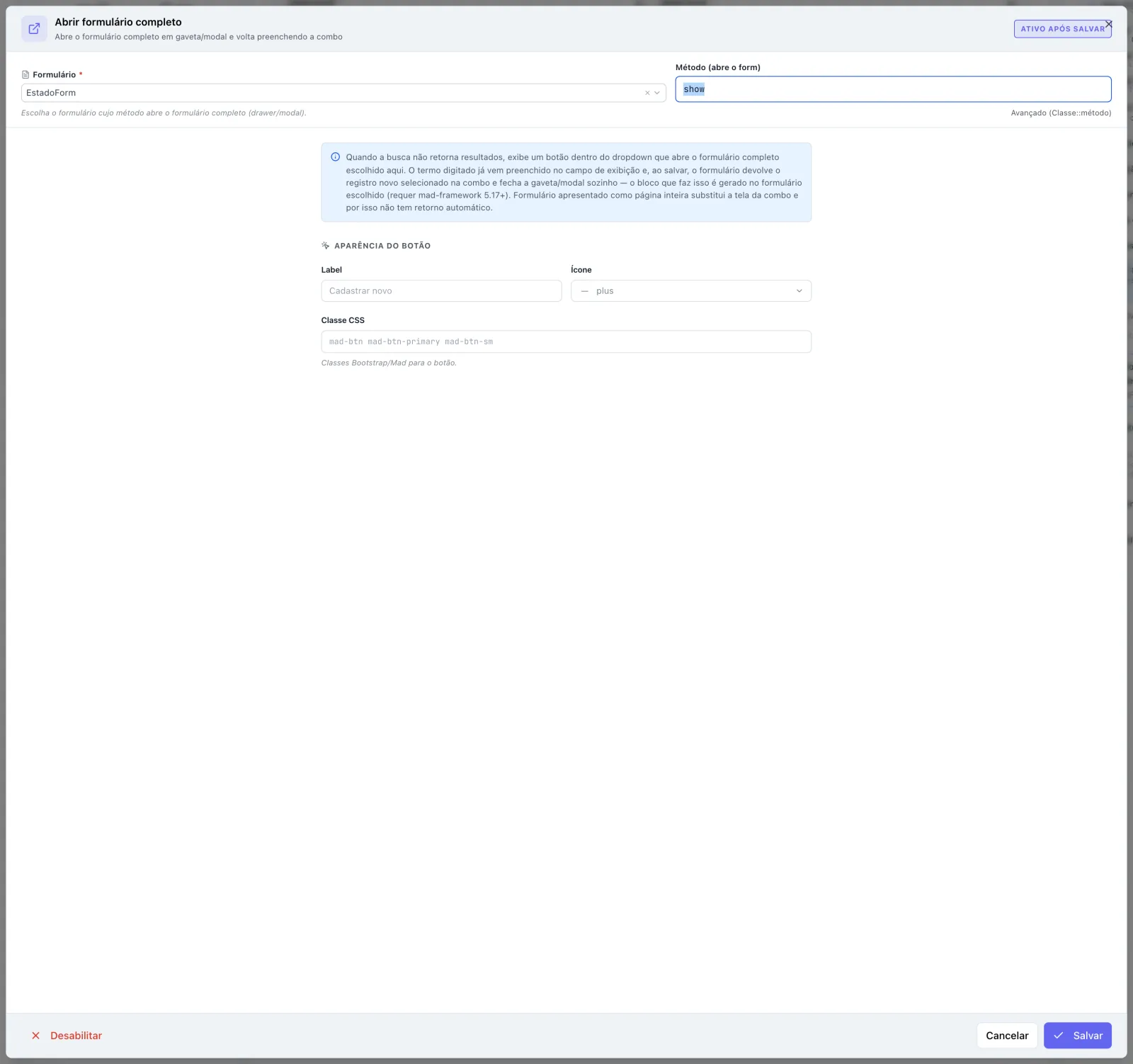The image size is (1133, 1064).
Task: Click the Ativo Após Salvar badge
Action: click(1062, 29)
